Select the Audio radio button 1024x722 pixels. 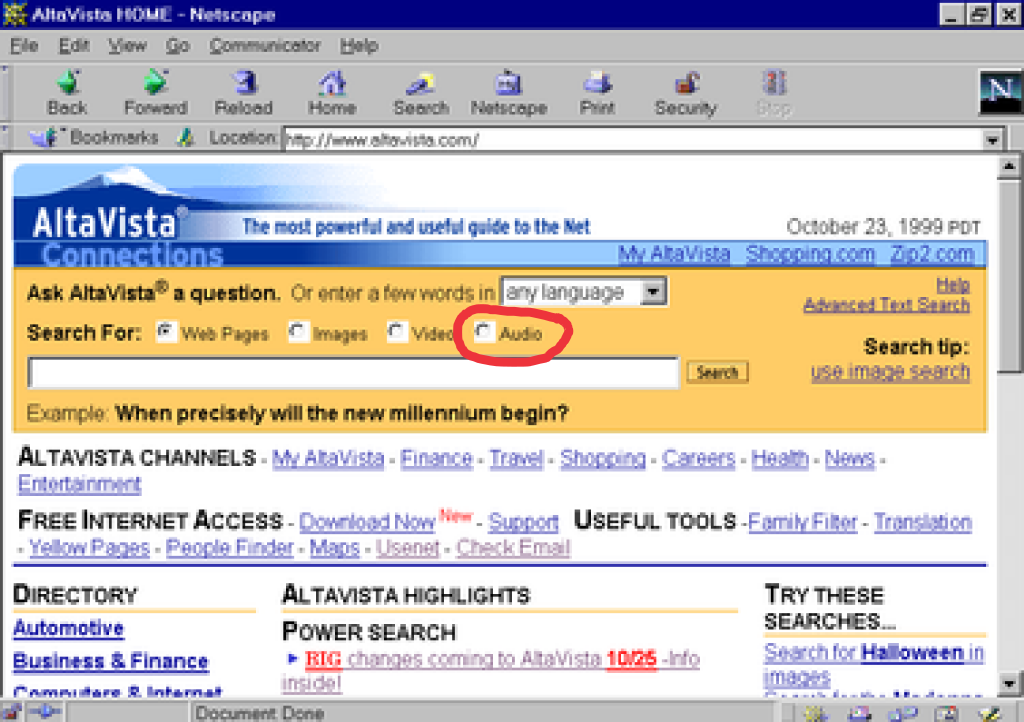click(483, 332)
